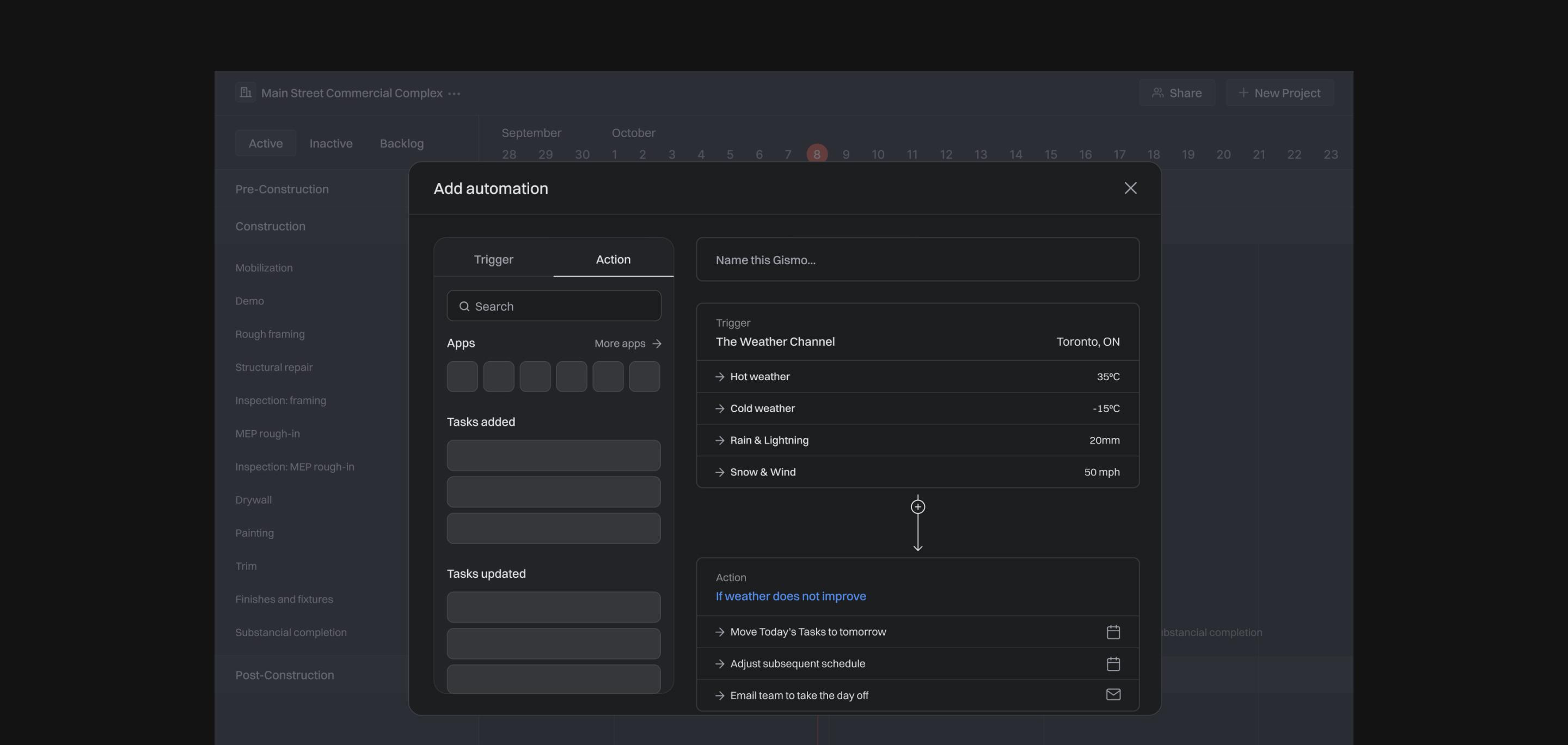Image resolution: width=1568 pixels, height=745 pixels.
Task: Click the 35°C value for Hot weather
Action: tap(1108, 377)
